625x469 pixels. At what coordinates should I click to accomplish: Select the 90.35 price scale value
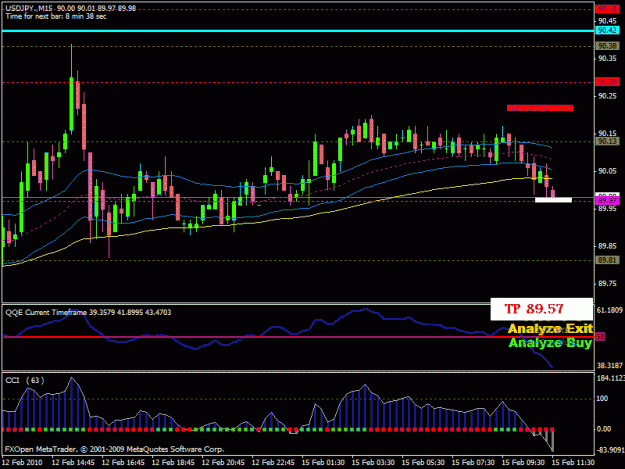[x=607, y=59]
